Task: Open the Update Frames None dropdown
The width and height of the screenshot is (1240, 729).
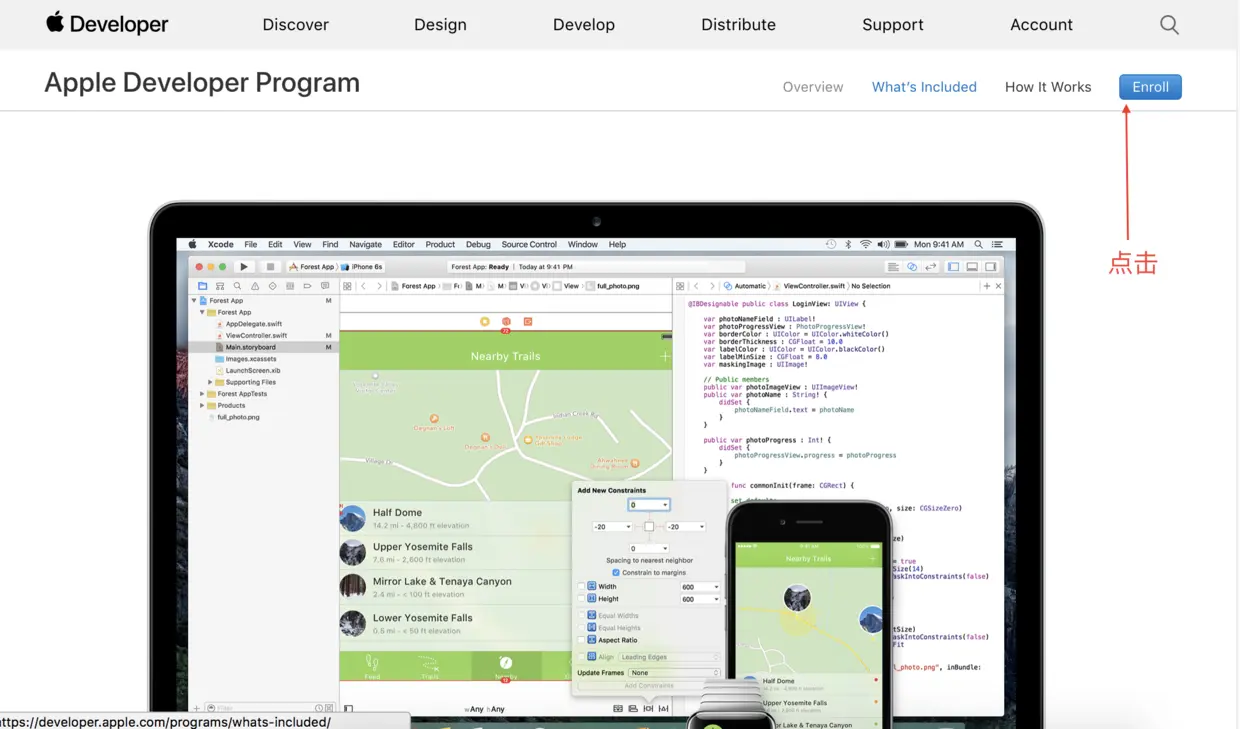Action: [x=674, y=673]
